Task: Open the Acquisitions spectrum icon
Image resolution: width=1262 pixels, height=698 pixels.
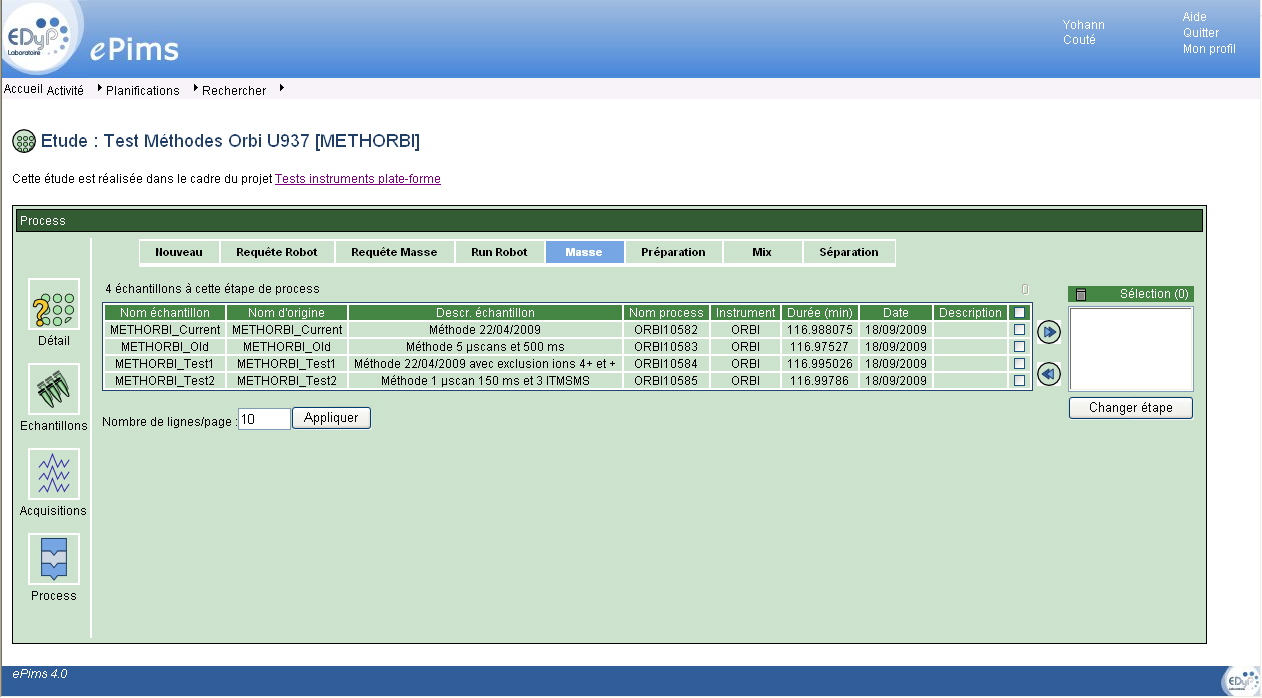Action: point(54,474)
